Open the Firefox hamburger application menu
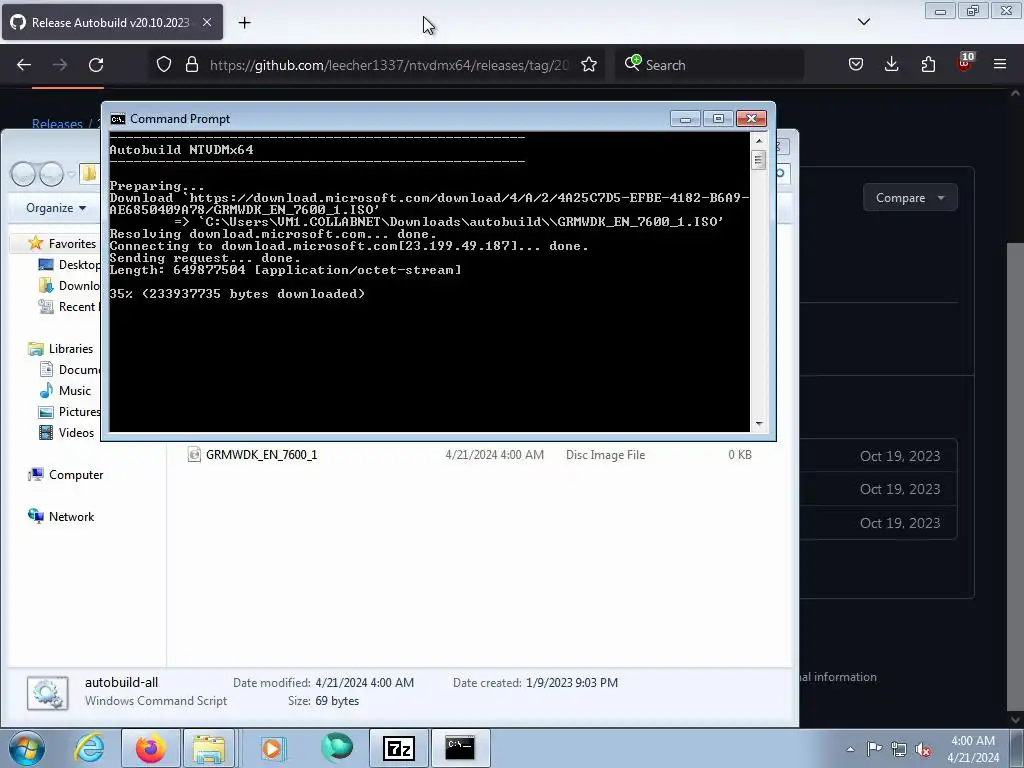The height and width of the screenshot is (768, 1024). tap(1000, 65)
